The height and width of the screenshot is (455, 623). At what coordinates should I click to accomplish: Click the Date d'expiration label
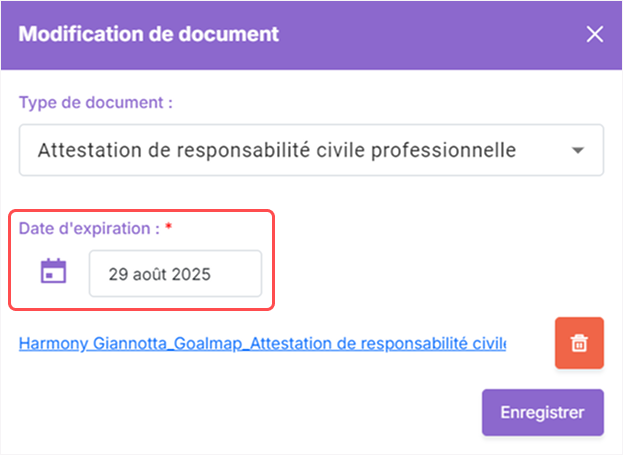coord(89,228)
